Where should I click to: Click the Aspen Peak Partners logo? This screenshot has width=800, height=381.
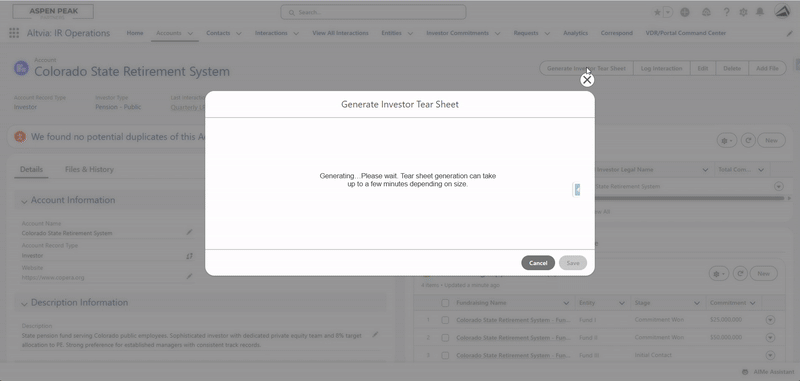(x=53, y=12)
